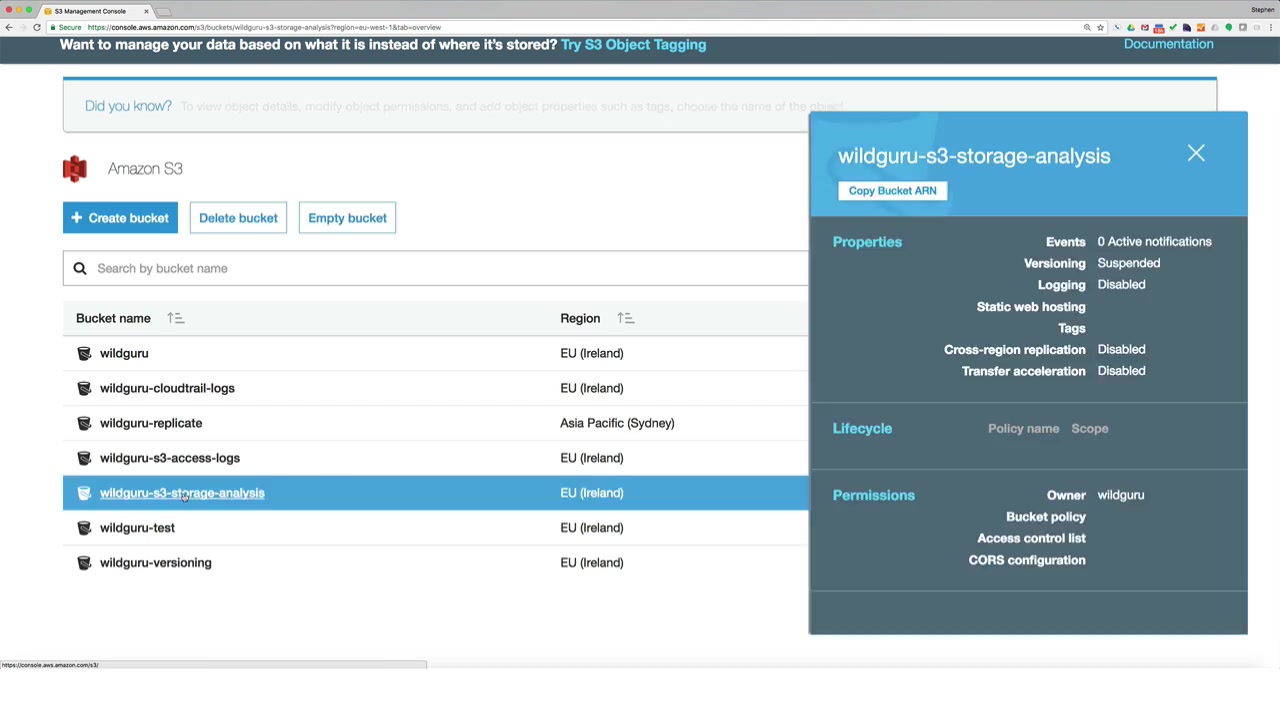
Task: Open the wildguru-s3-access-logs bucket
Action: tap(170, 458)
